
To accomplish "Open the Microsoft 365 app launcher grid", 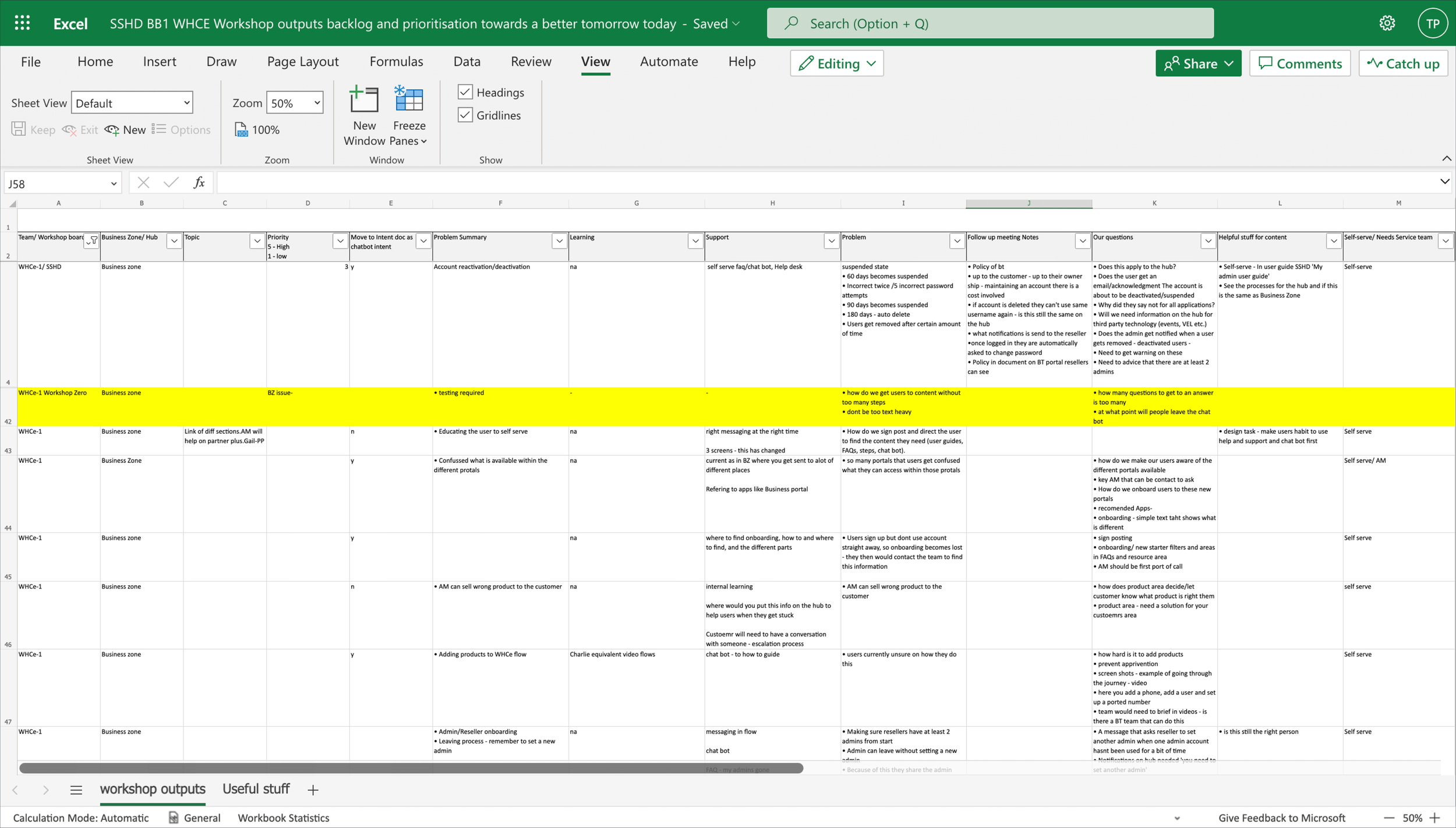I will click(x=22, y=23).
